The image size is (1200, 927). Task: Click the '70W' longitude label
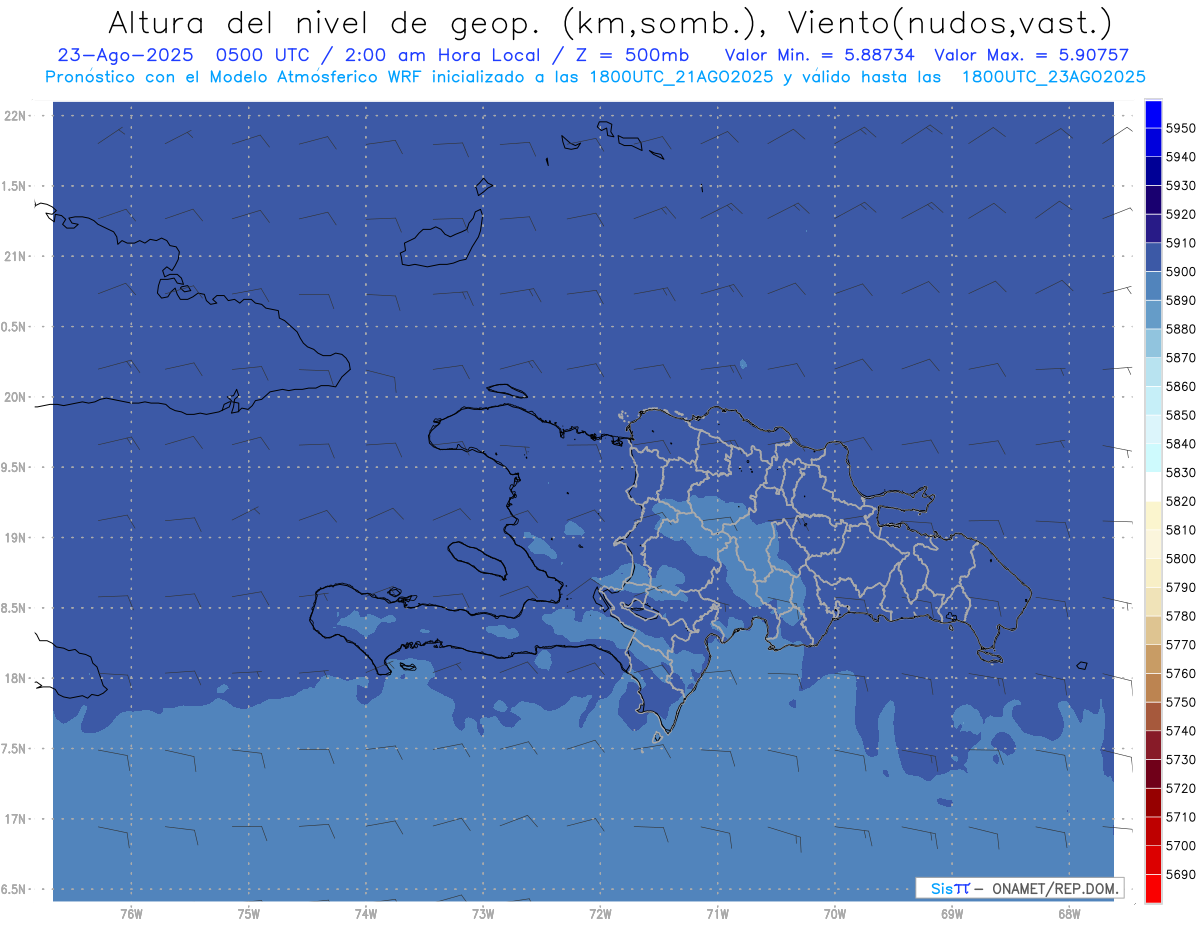[x=835, y=914]
